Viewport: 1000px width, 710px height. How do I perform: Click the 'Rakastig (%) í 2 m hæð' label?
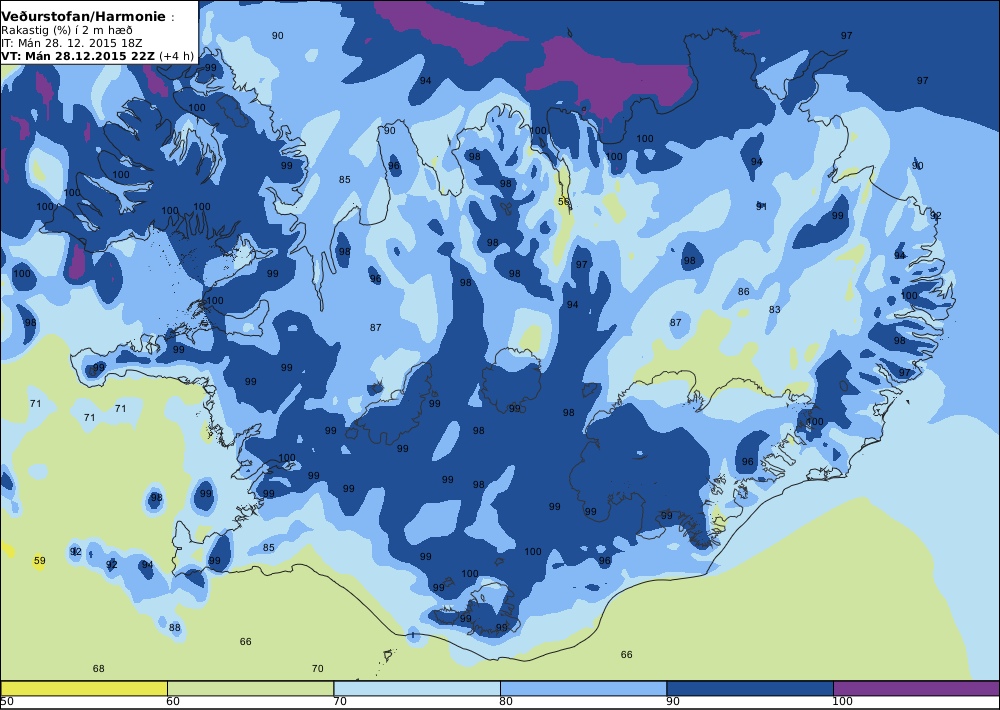point(67,31)
